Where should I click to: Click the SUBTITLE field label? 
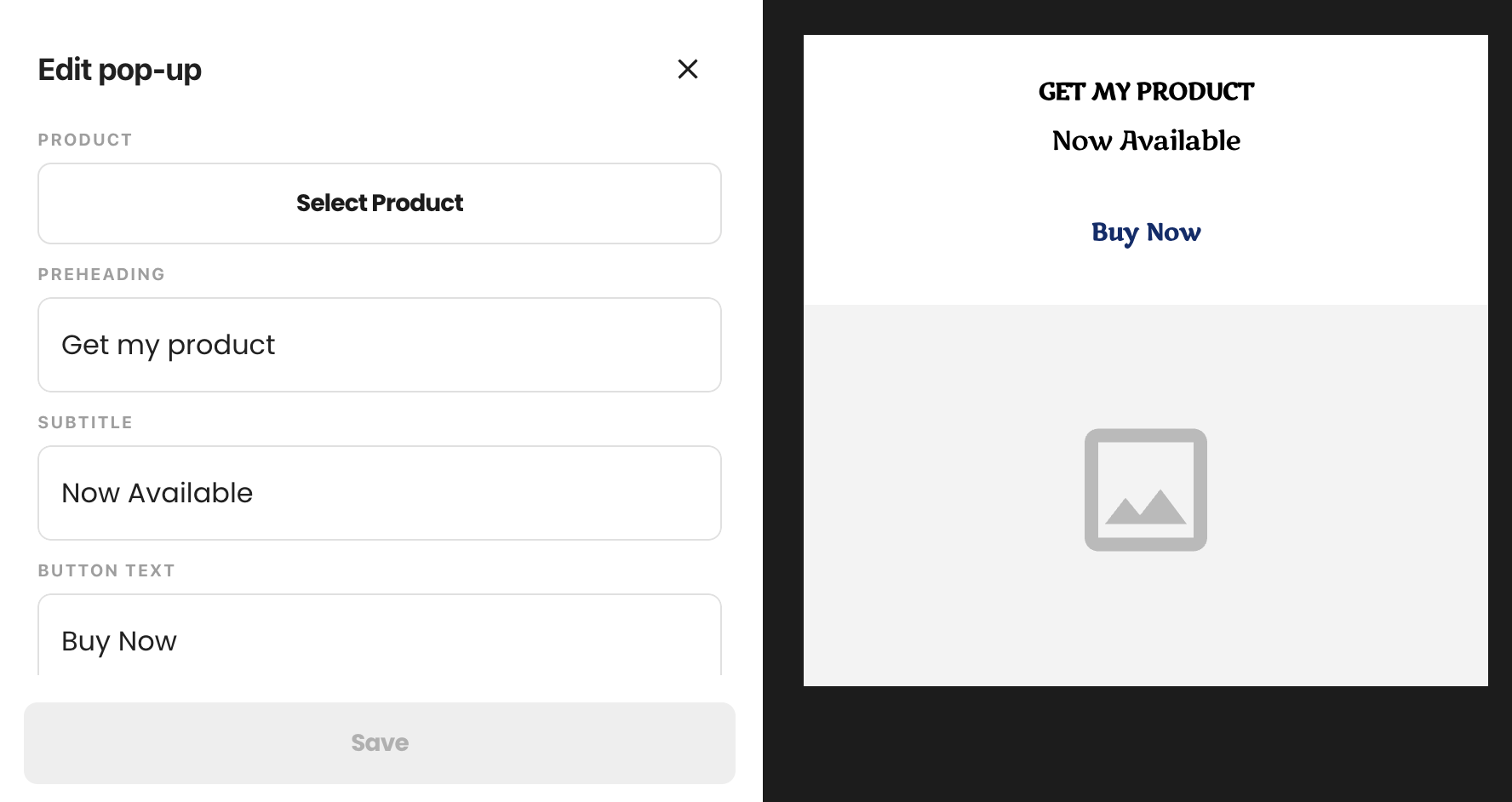(x=85, y=422)
